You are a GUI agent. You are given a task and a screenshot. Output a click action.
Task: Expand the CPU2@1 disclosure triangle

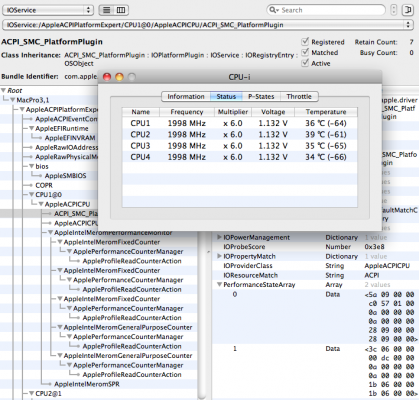32,393
